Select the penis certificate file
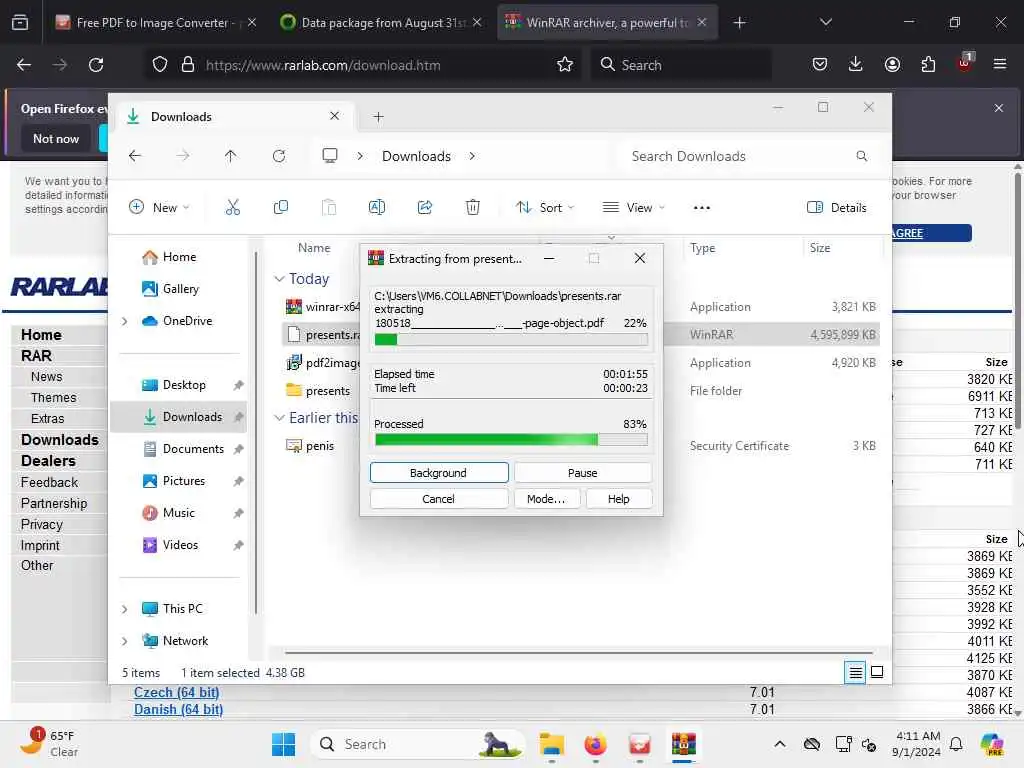Viewport: 1024px width, 768px height. point(581,446)
